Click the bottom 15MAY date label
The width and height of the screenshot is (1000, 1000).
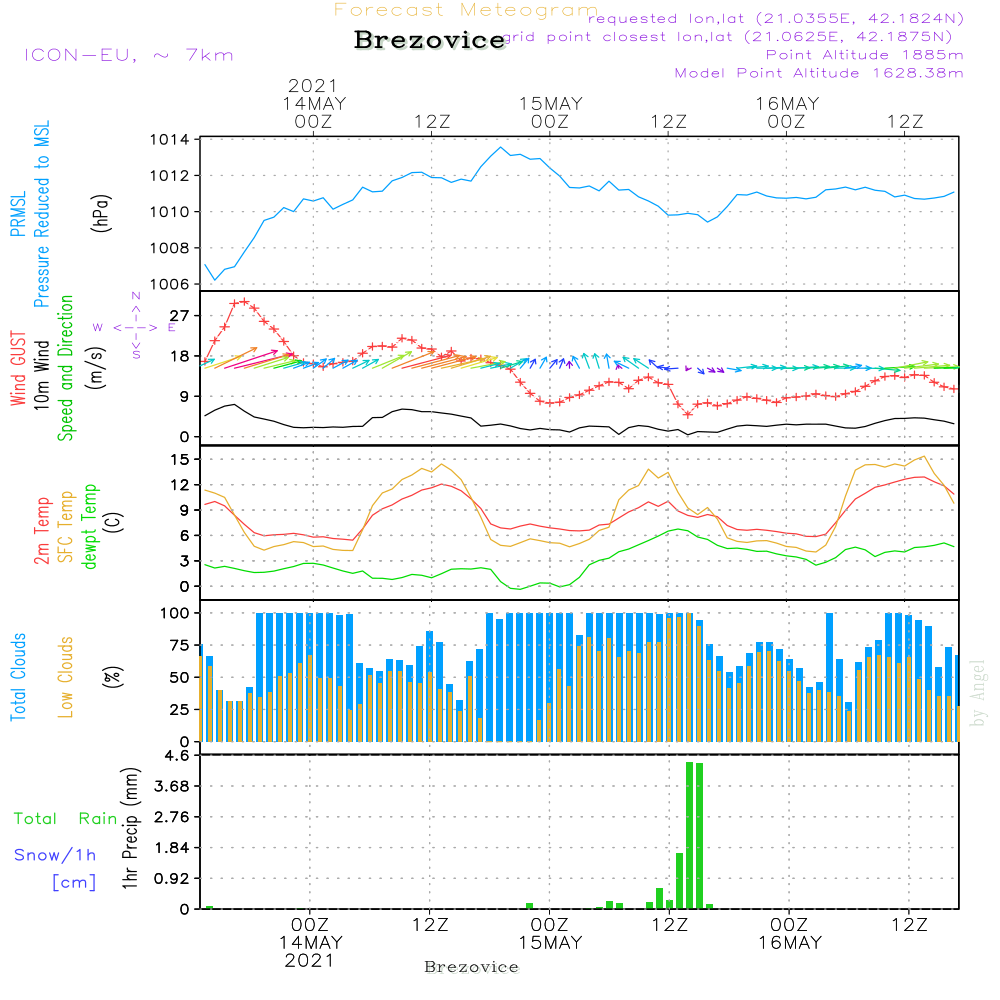[550, 943]
